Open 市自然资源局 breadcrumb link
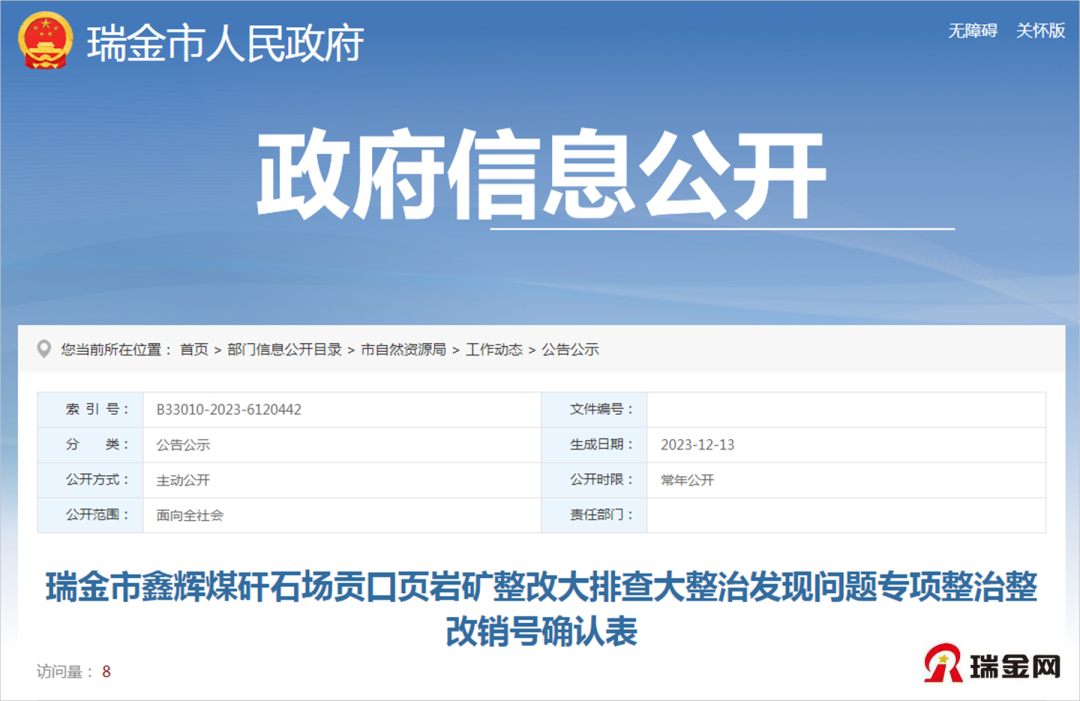1080x701 pixels. (x=403, y=350)
